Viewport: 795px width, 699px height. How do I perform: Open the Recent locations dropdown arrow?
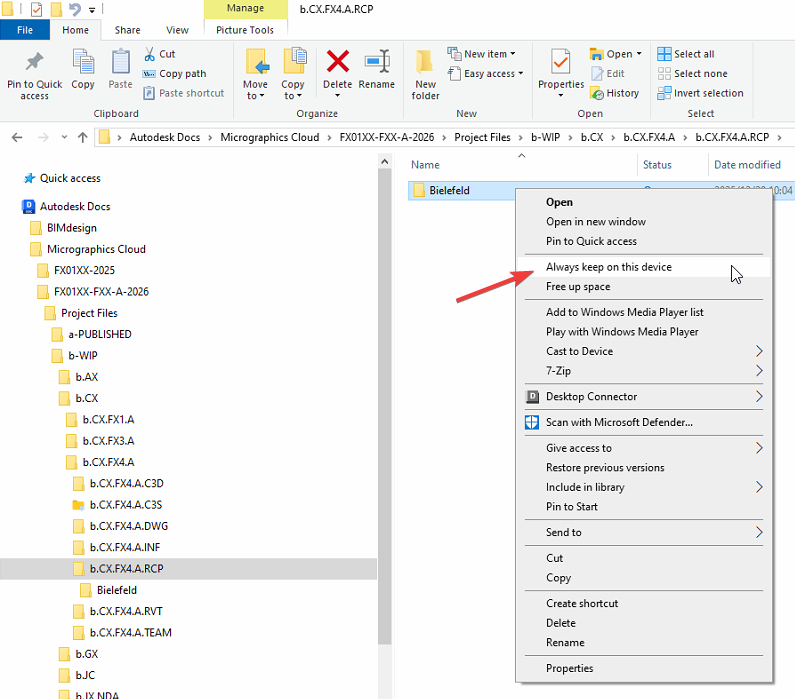pos(64,137)
